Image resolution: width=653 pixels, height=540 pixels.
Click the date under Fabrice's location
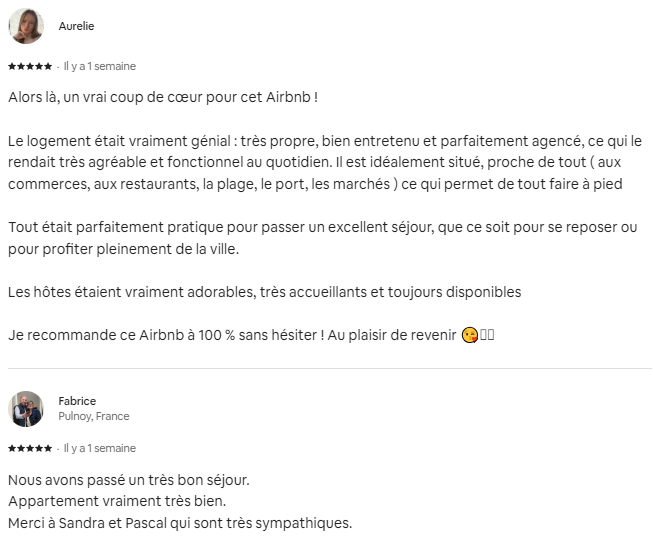[x=100, y=448]
